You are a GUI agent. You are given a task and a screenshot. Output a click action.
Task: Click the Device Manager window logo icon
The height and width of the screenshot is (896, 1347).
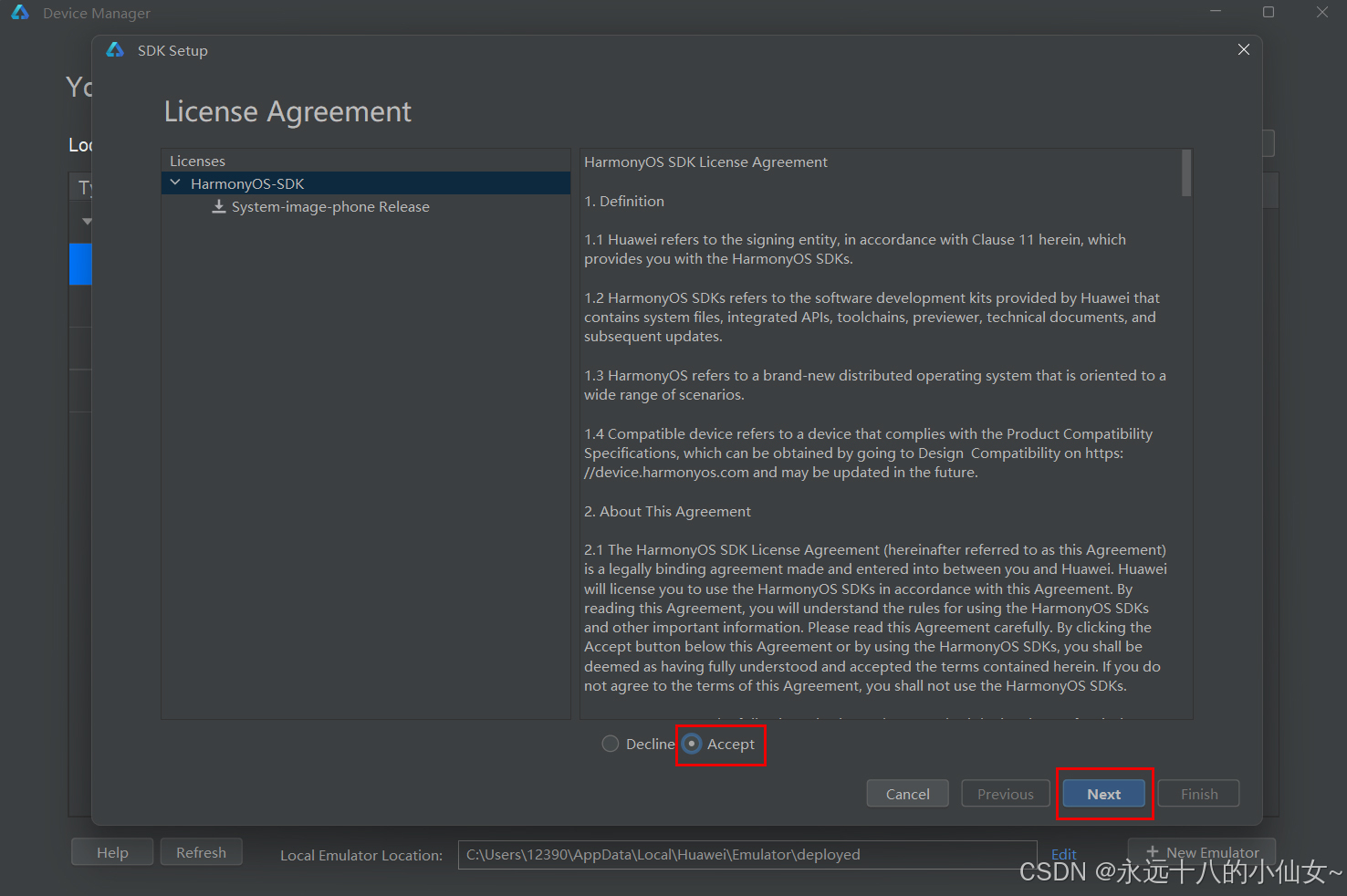click(20, 13)
